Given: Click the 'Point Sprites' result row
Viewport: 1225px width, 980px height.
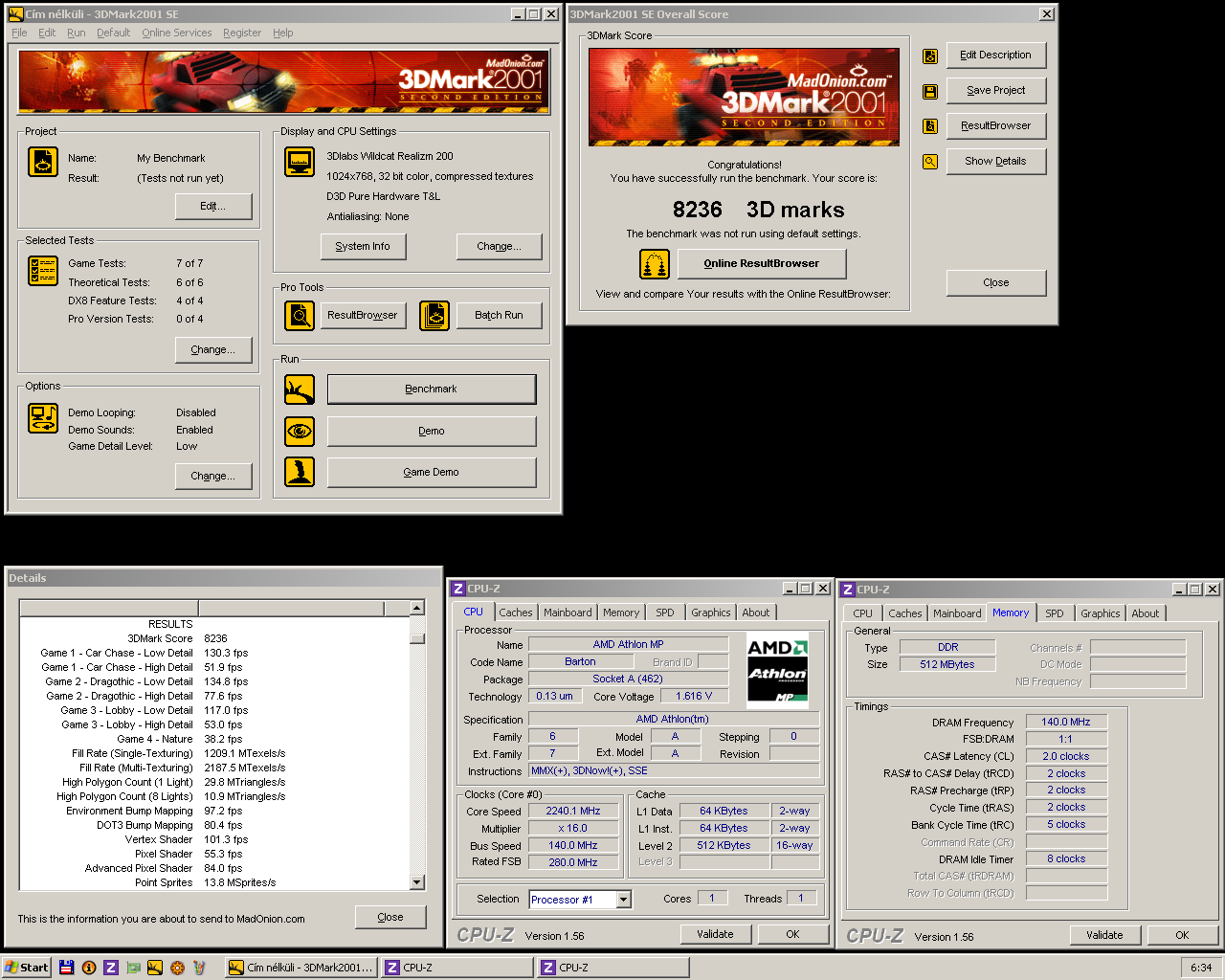Looking at the screenshot, I should click(x=215, y=882).
